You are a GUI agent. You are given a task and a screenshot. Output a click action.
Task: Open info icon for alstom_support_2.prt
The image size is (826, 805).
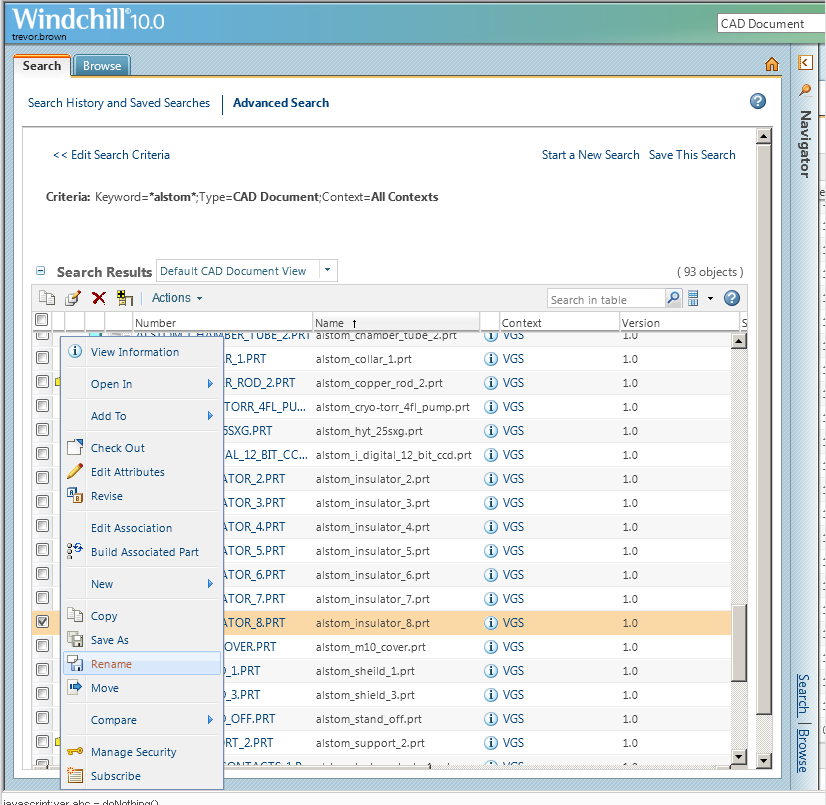pos(490,743)
